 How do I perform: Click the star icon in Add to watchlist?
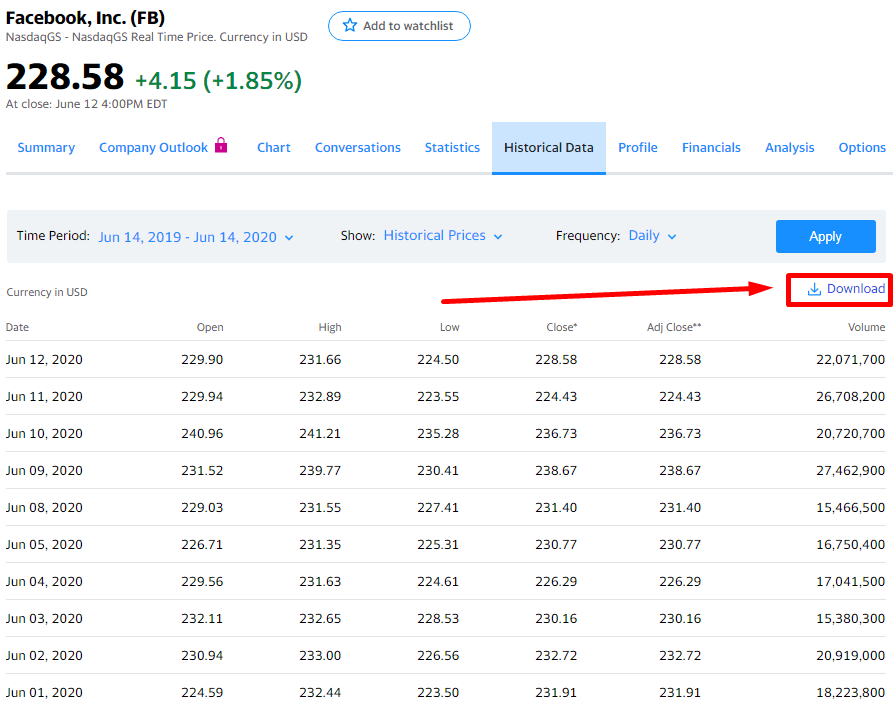click(349, 26)
